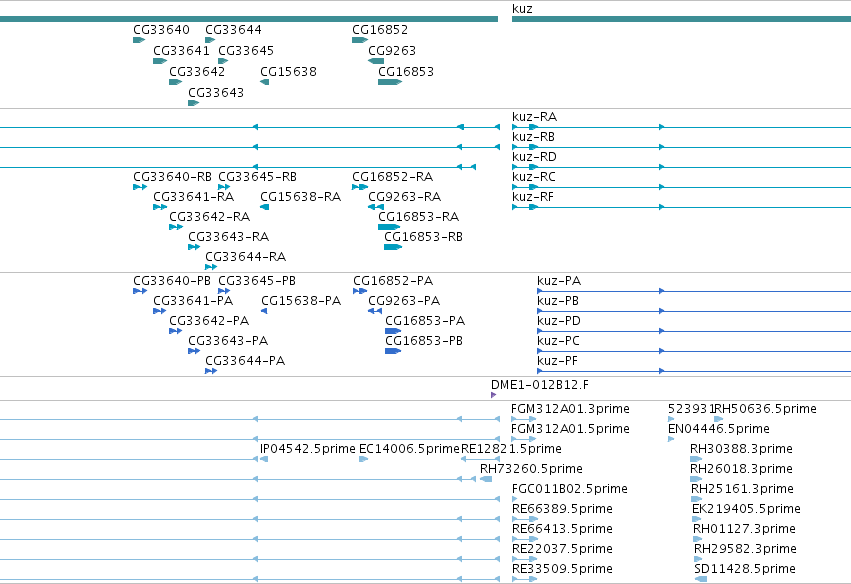This screenshot has width=851, height=584.
Task: Click the kuz-PC protein label
Action: pyautogui.click(x=558, y=341)
